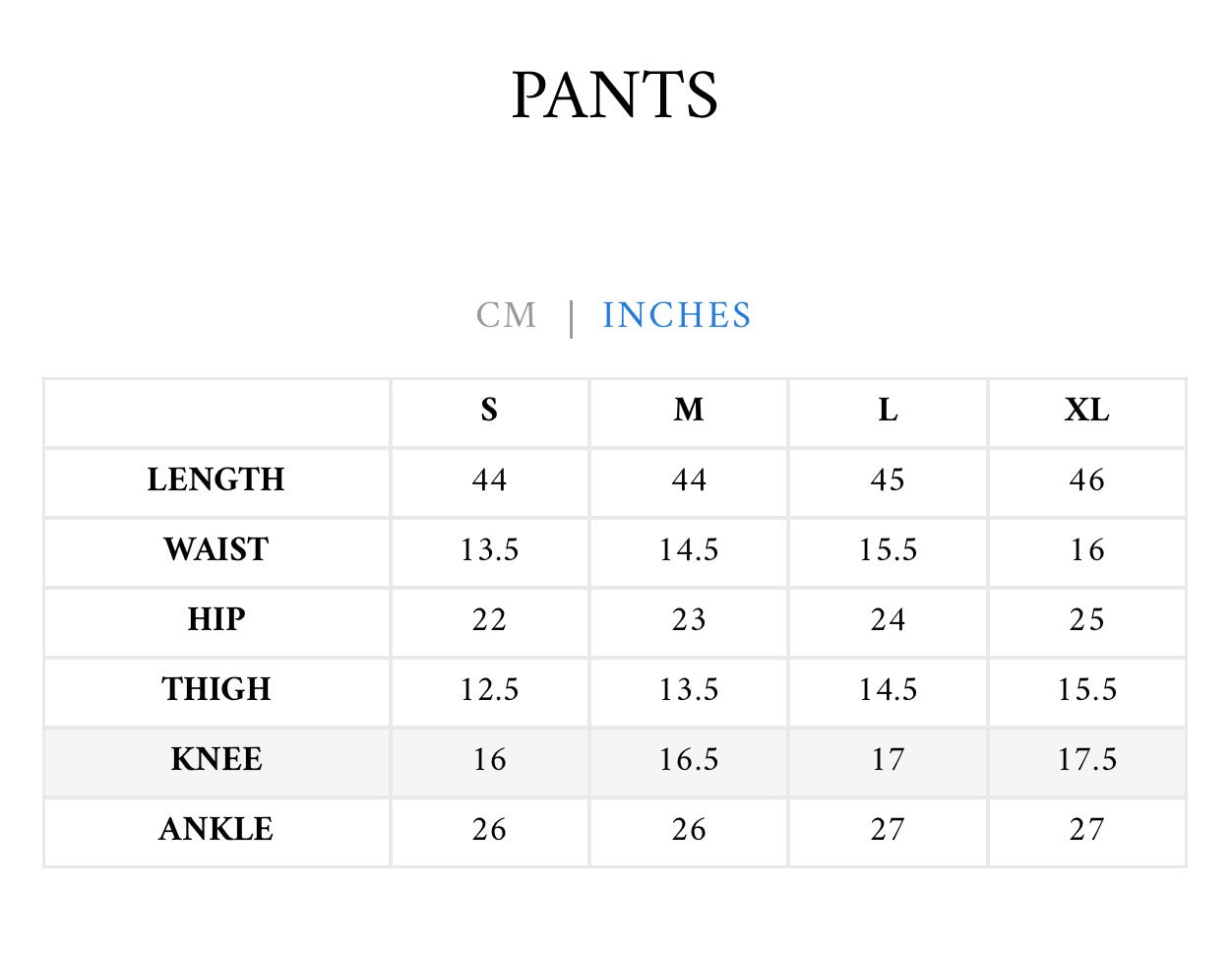
Task: Select the XL size column header
Action: pos(1086,410)
